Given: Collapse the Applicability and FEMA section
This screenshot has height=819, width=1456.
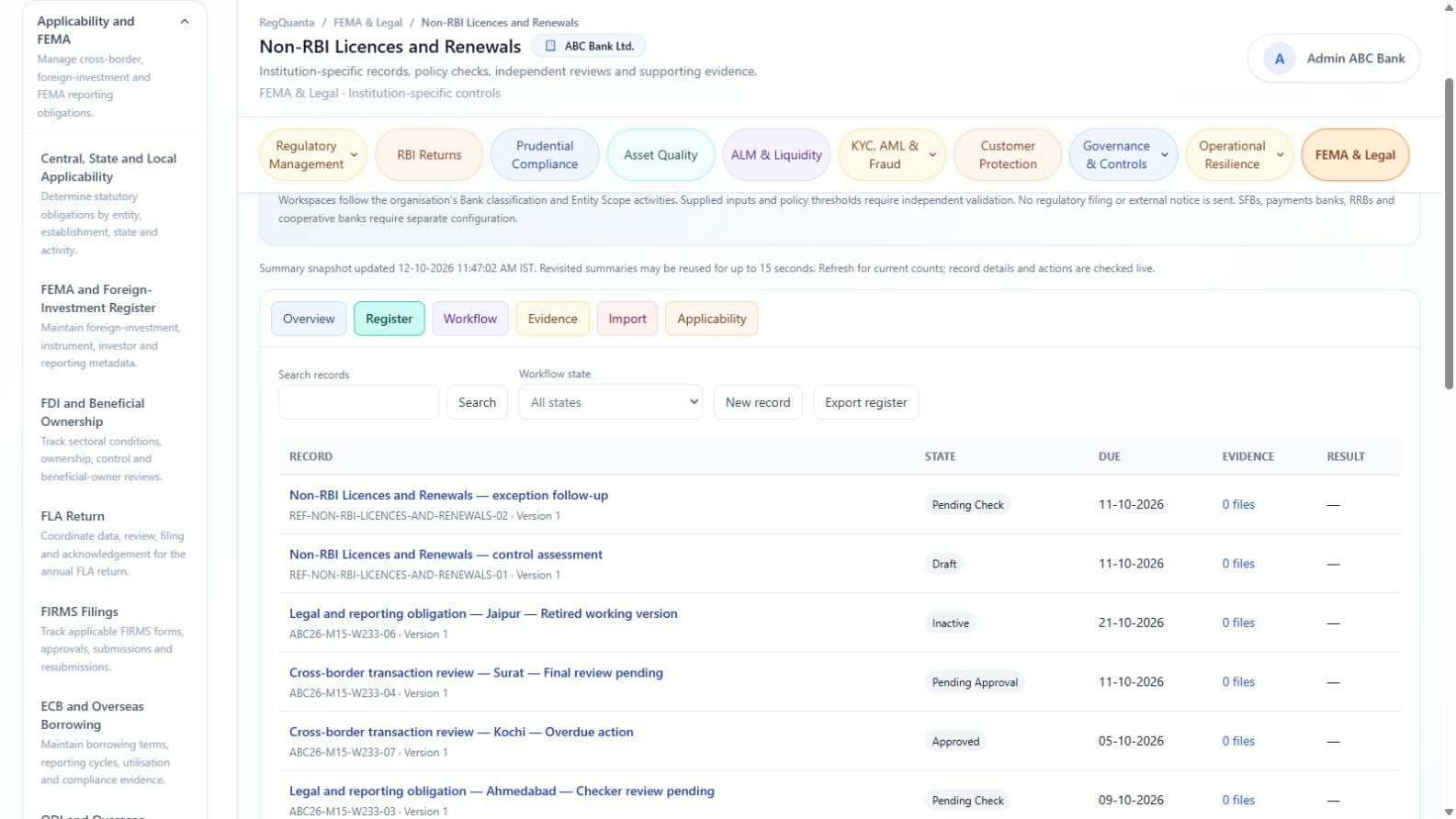Looking at the screenshot, I should click(185, 21).
